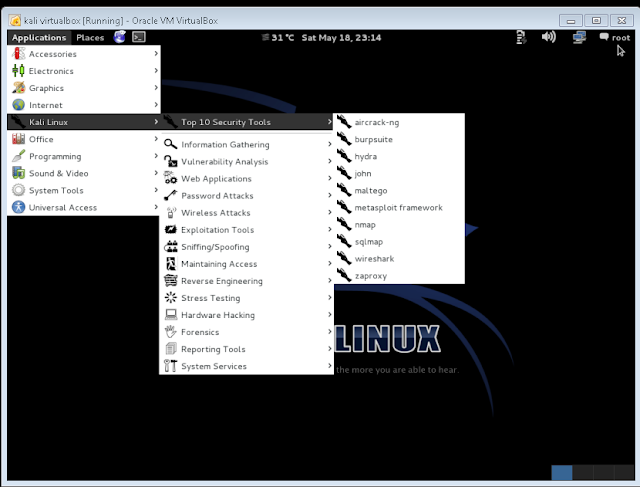Expand the Electronics submenu arrow
The height and width of the screenshot is (487, 640).
pos(156,71)
